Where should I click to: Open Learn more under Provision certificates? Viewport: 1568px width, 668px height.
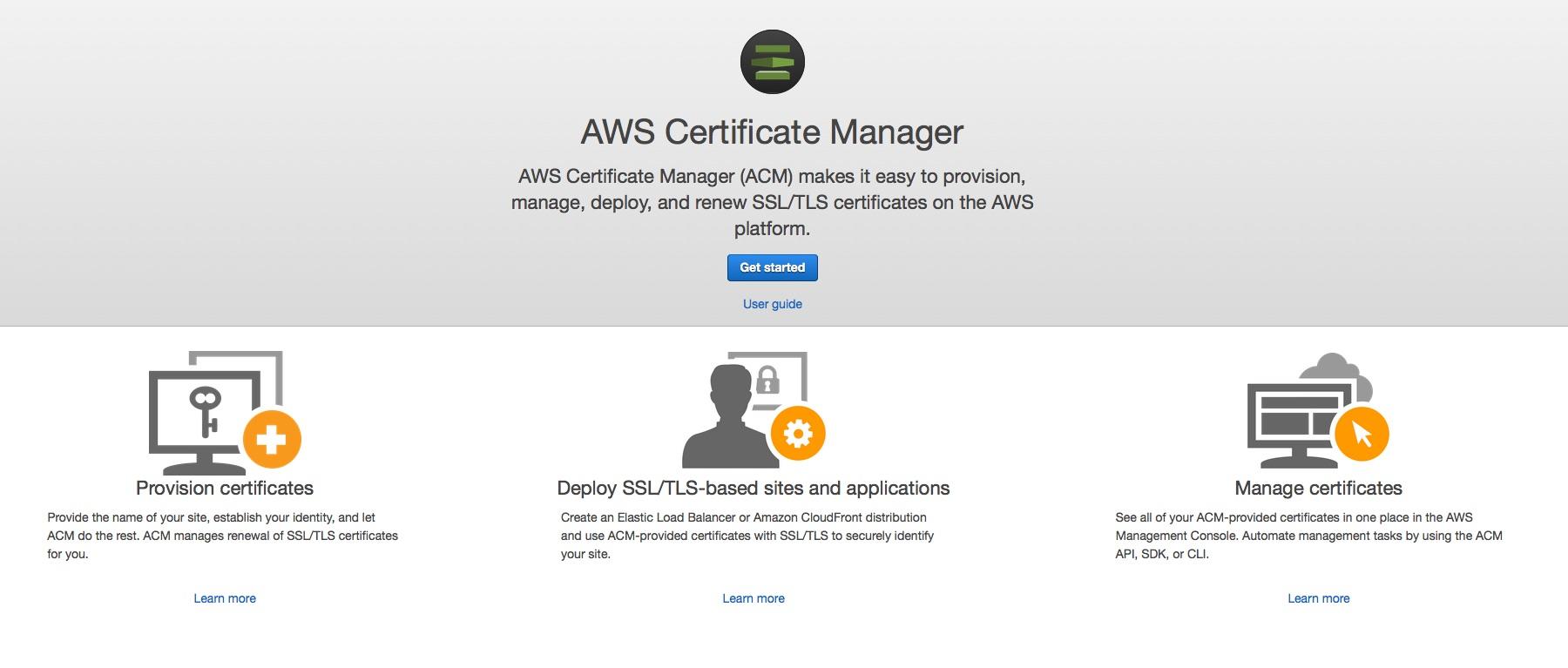pos(225,598)
